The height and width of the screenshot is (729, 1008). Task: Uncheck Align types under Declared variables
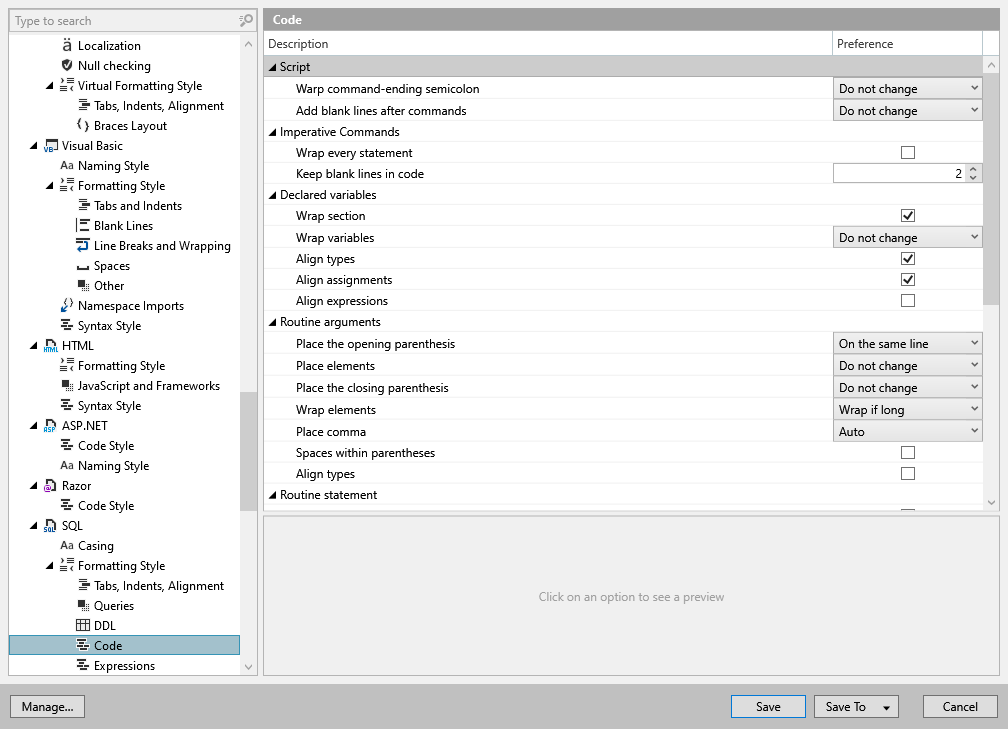pos(908,258)
